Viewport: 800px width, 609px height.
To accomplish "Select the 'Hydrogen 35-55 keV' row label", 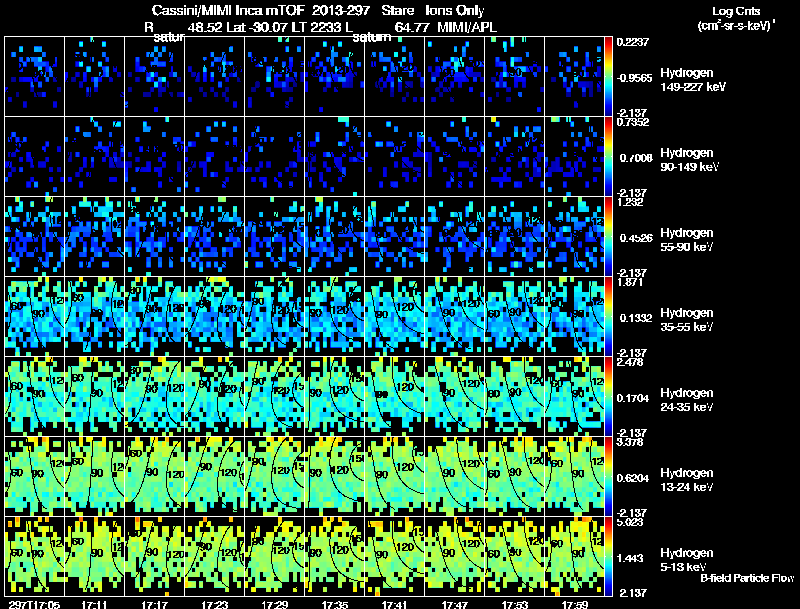I will pyautogui.click(x=687, y=320).
